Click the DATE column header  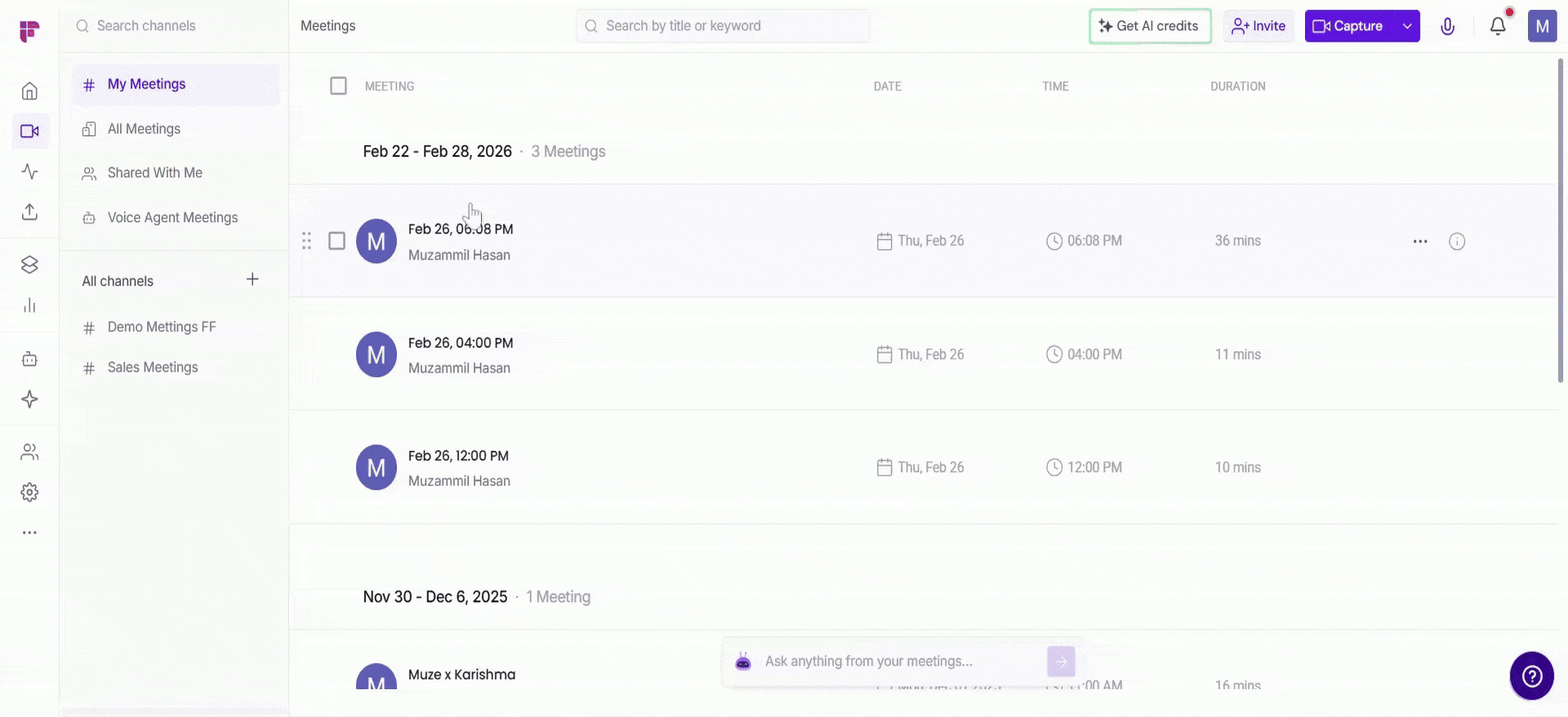[x=888, y=87]
